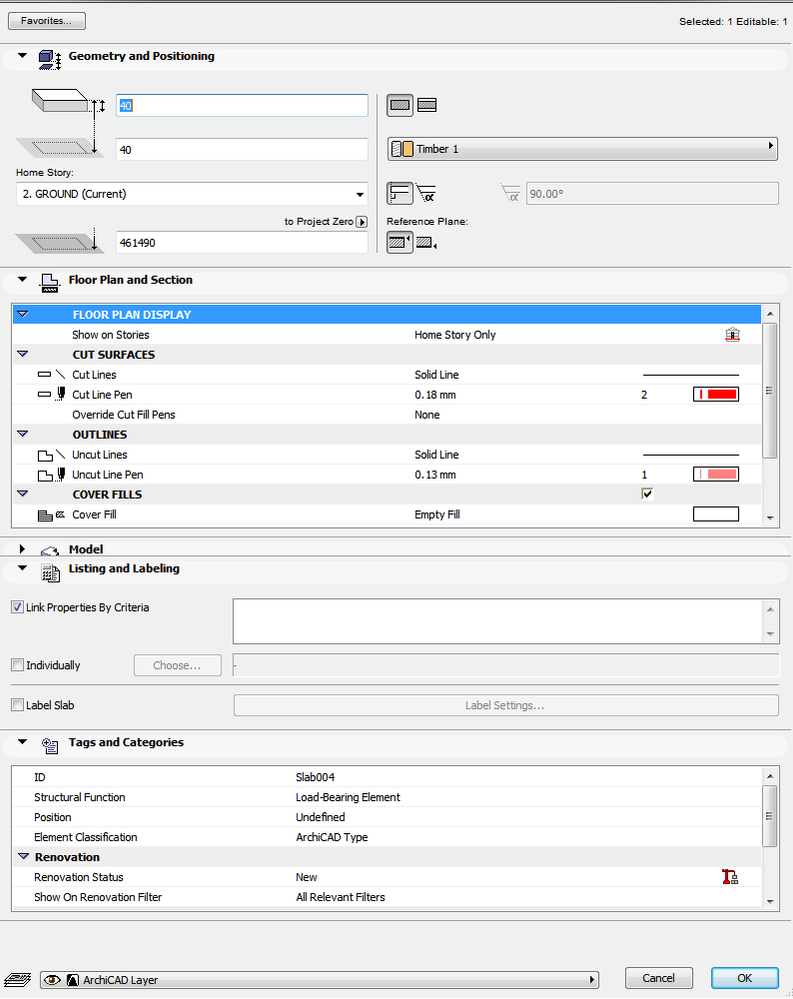Open Cover Fill swatch
The width and height of the screenshot is (793, 999).
click(716, 514)
